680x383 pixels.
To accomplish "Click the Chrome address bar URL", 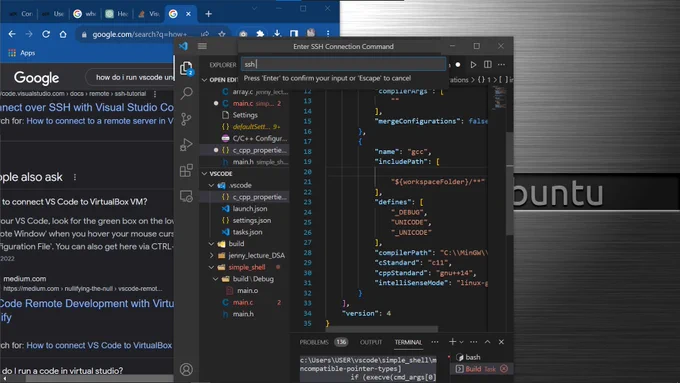I will (140, 34).
